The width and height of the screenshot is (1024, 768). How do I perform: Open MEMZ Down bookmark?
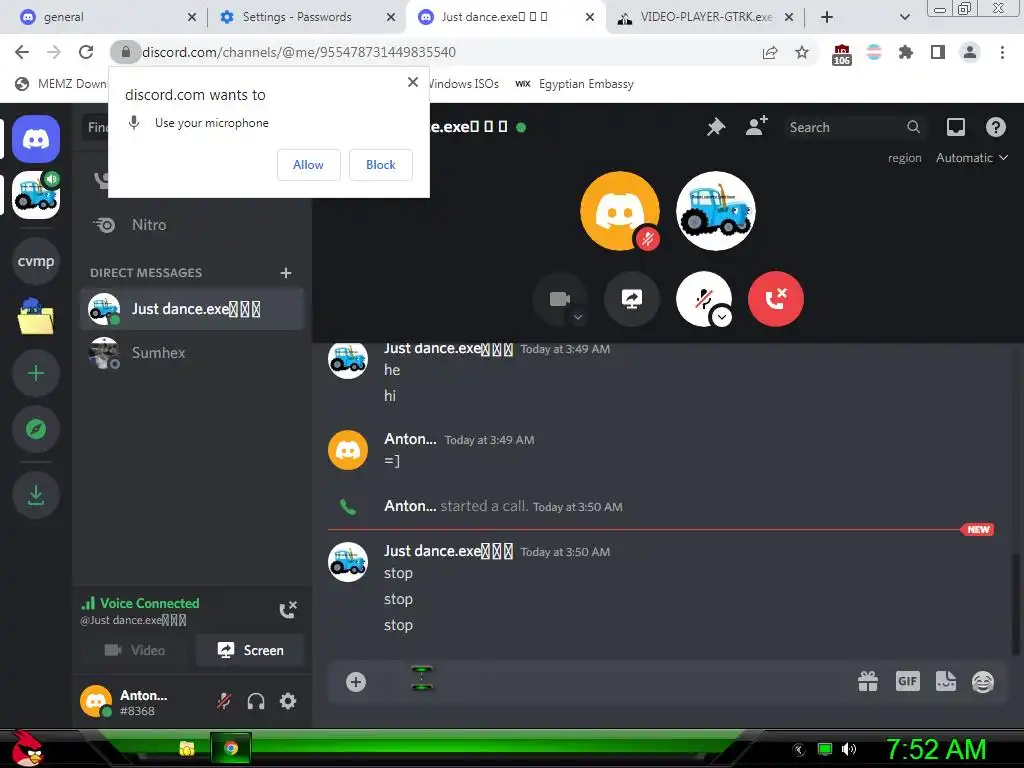pyautogui.click(x=60, y=84)
